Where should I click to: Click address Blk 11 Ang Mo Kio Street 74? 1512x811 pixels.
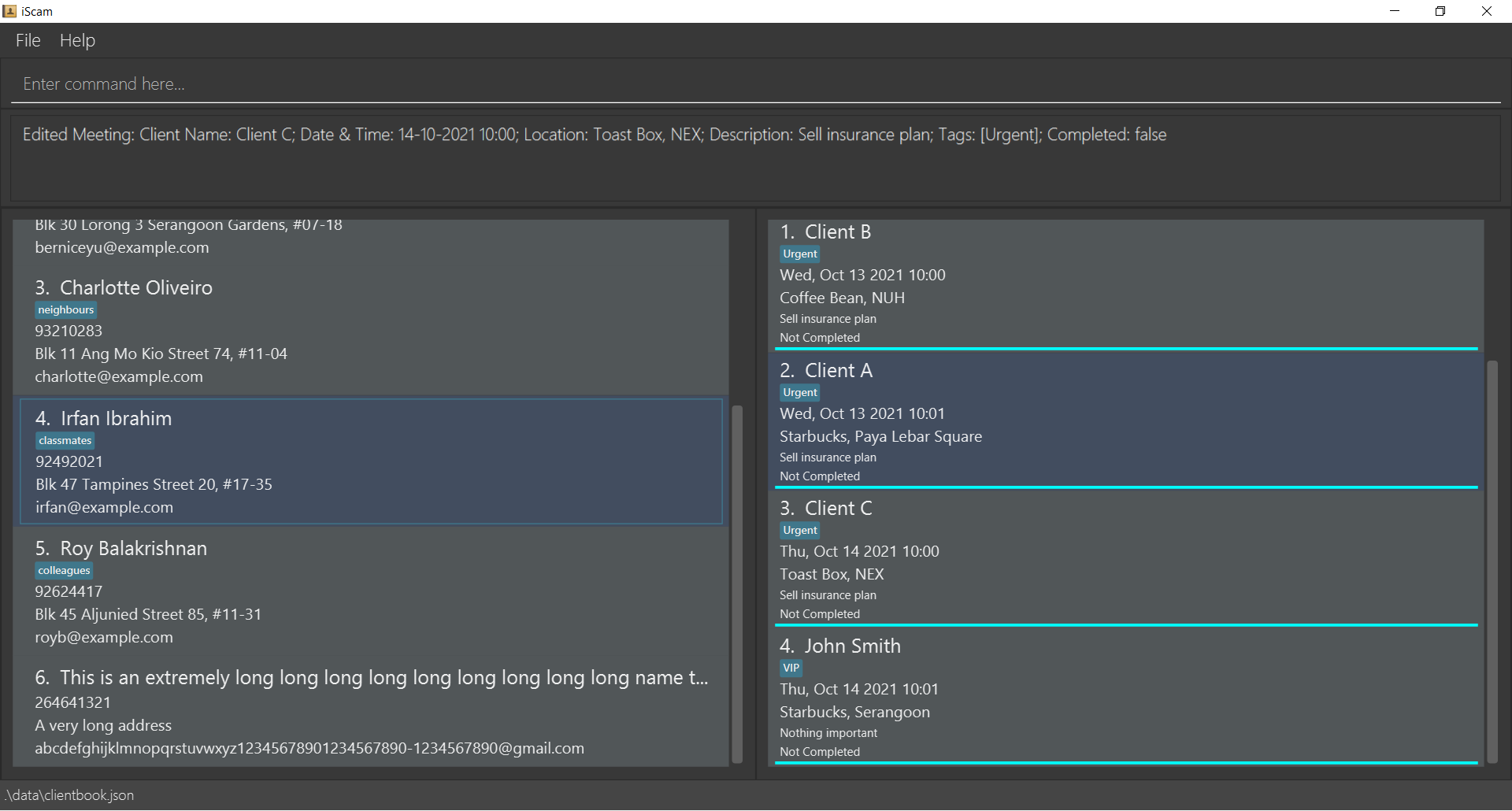(161, 354)
